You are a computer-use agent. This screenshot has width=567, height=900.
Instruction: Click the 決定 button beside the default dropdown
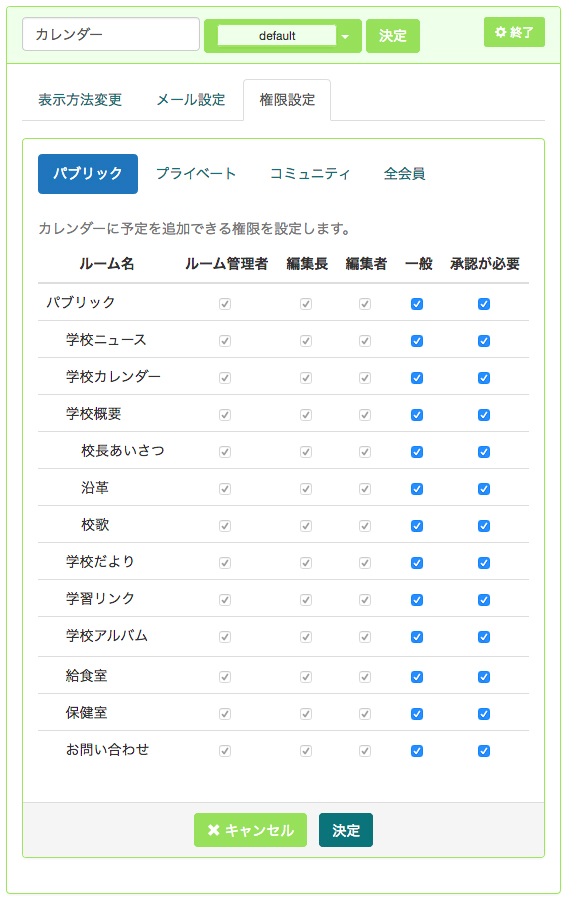pyautogui.click(x=393, y=36)
